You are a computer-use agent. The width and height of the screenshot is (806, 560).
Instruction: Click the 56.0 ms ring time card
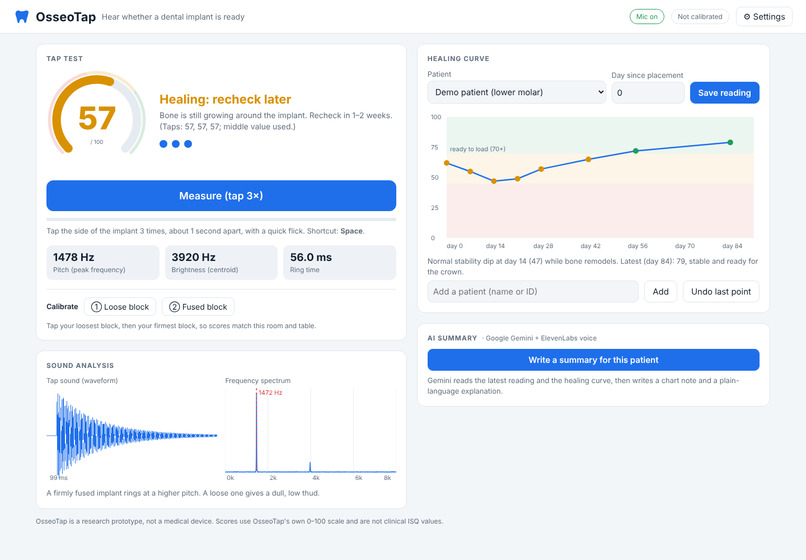339,262
